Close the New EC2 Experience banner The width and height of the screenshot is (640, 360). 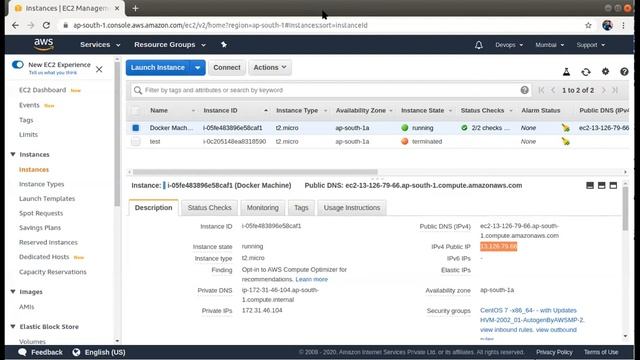click(x=99, y=69)
